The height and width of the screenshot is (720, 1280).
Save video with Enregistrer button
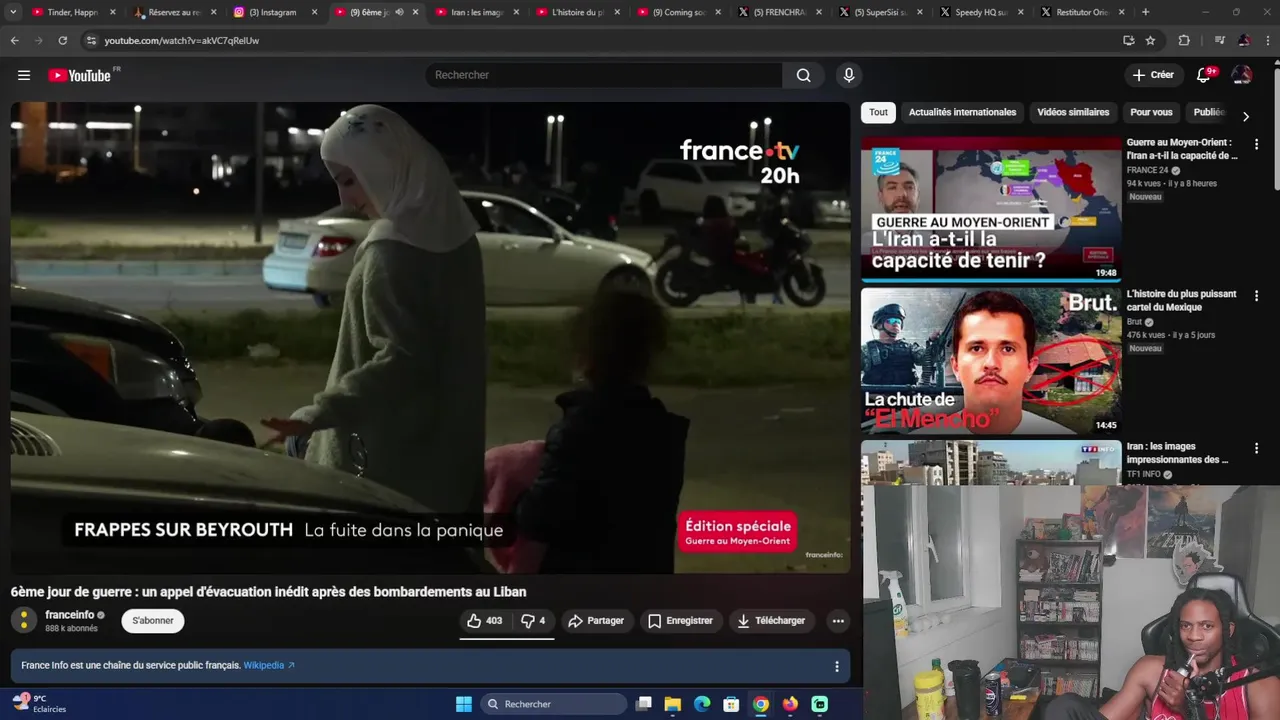[x=680, y=621]
